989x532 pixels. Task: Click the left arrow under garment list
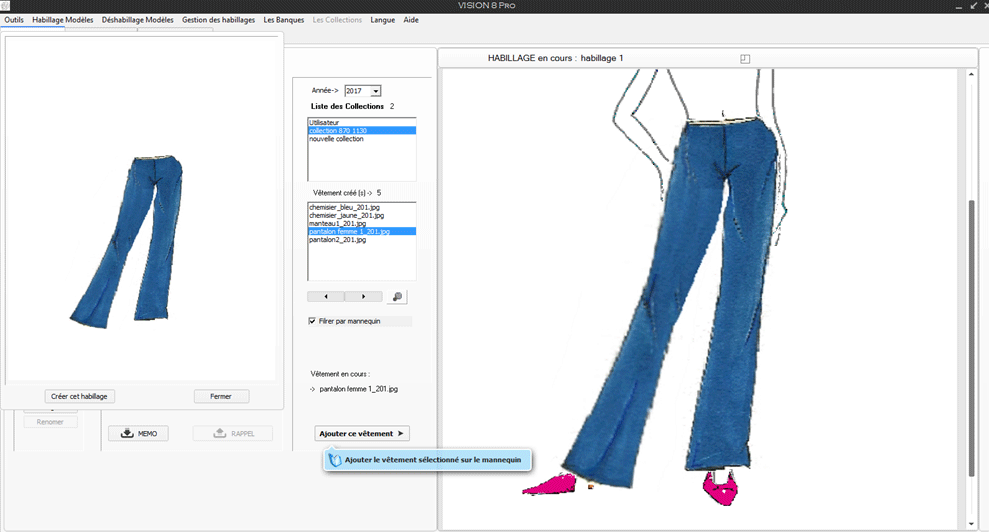[x=326, y=297]
